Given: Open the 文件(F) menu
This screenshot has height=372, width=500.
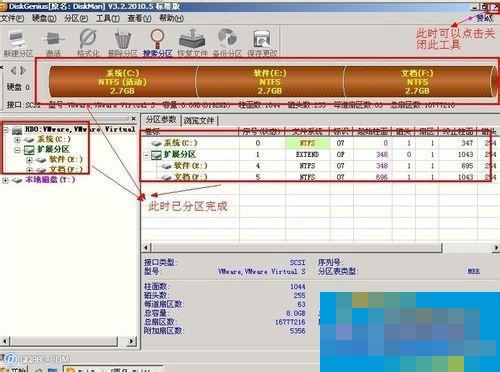Looking at the screenshot, I should (x=12, y=18).
